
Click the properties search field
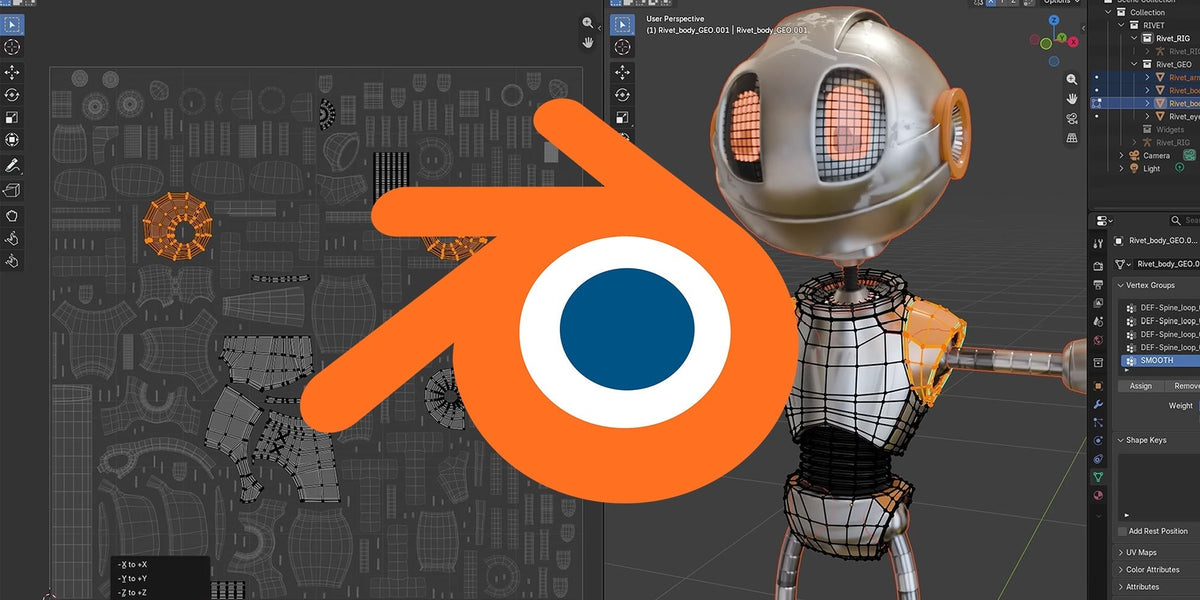click(1186, 220)
